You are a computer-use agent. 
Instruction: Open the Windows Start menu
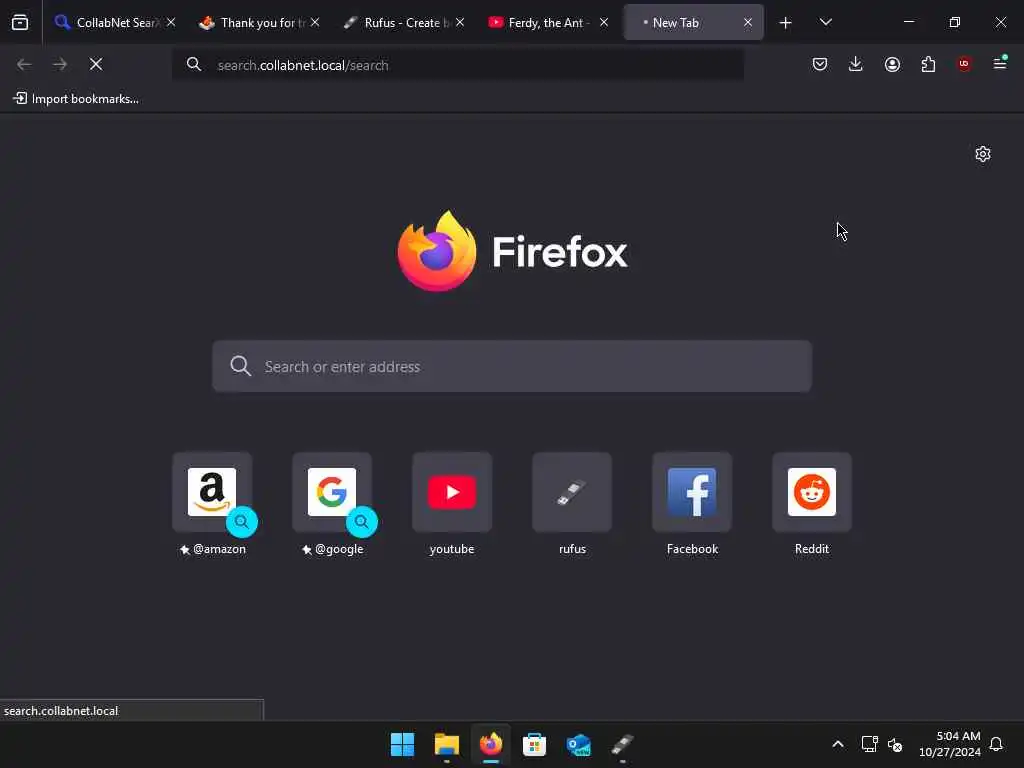click(x=402, y=744)
